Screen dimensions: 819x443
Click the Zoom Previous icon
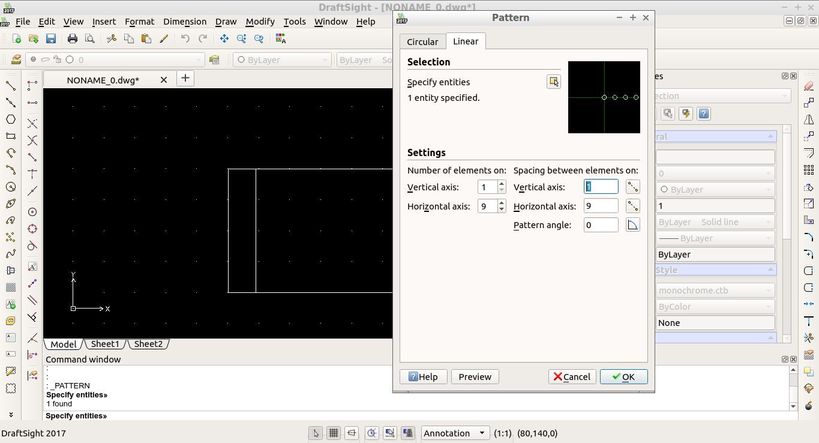[259, 39]
